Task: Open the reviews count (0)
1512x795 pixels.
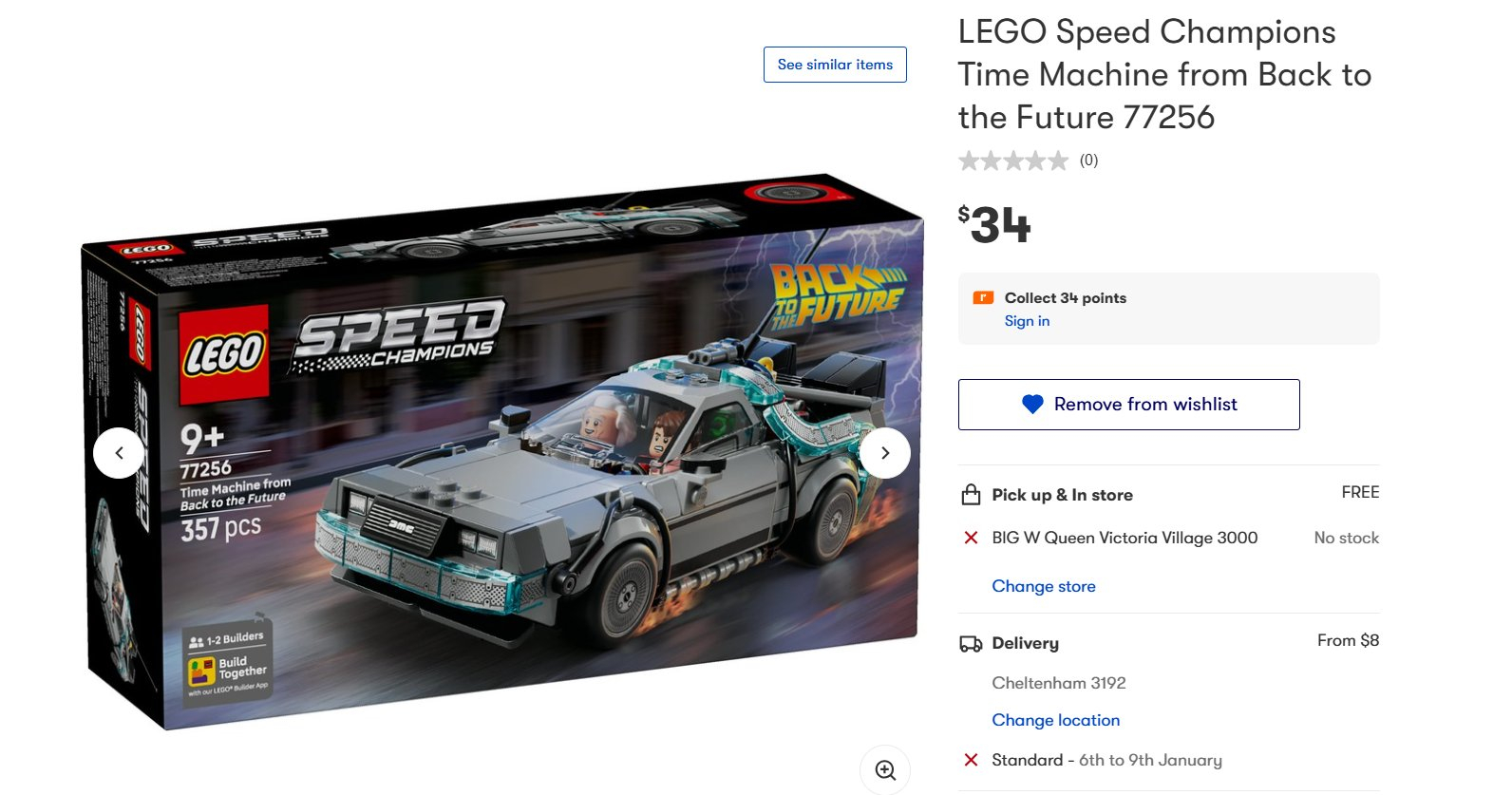Action: click(1088, 161)
